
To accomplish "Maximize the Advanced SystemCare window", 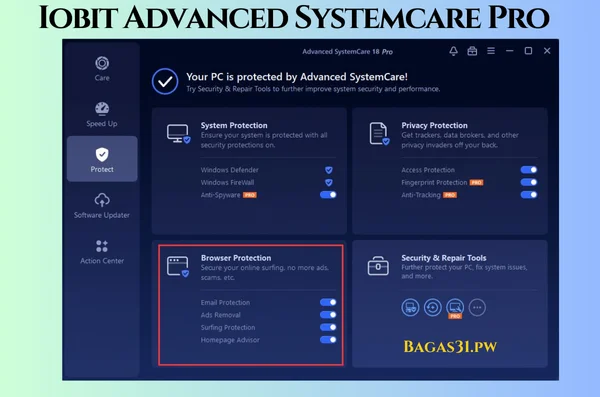I will point(528,51).
